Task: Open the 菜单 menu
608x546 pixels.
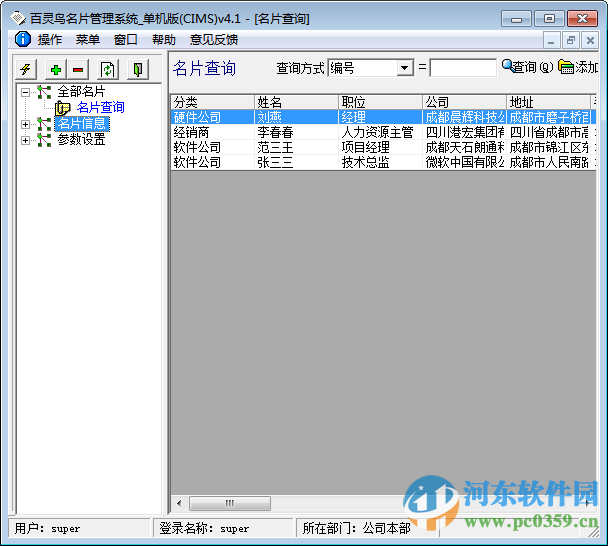Action: click(88, 40)
